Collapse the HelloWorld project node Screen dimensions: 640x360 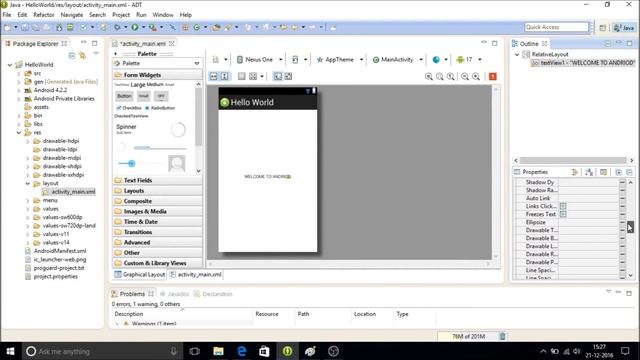pos(10,64)
